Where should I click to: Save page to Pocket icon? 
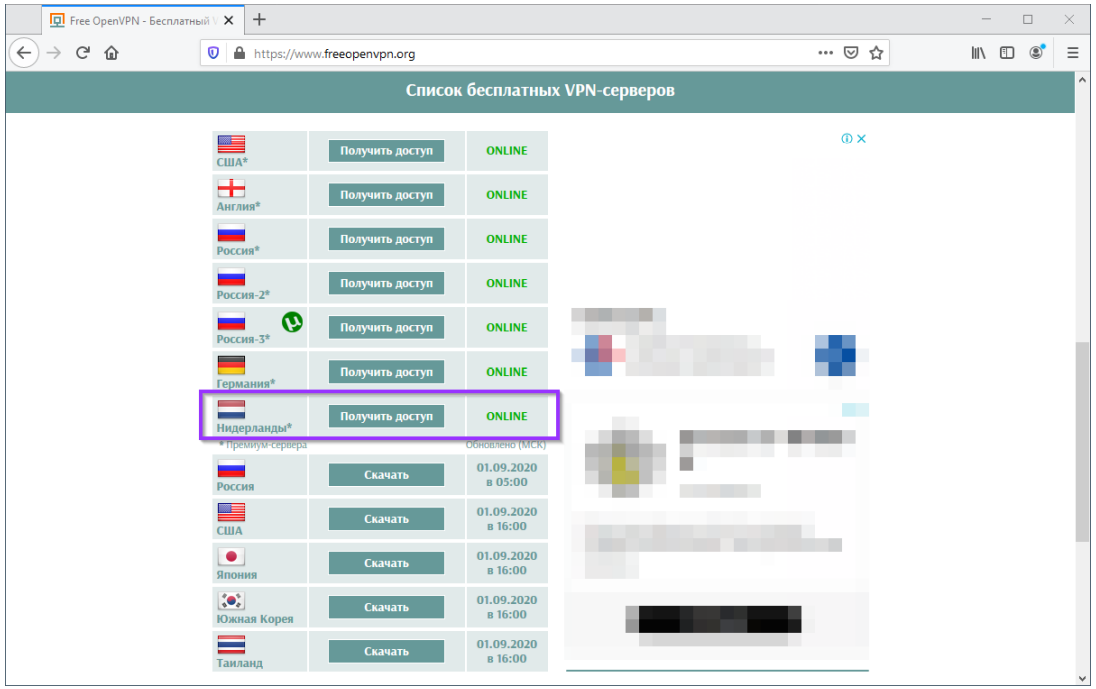851,53
